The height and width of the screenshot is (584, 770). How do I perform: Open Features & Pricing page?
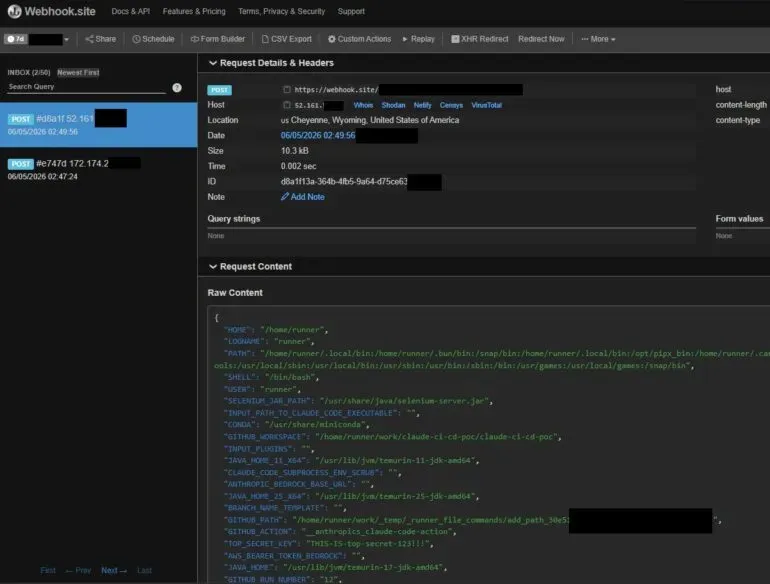click(x=194, y=11)
